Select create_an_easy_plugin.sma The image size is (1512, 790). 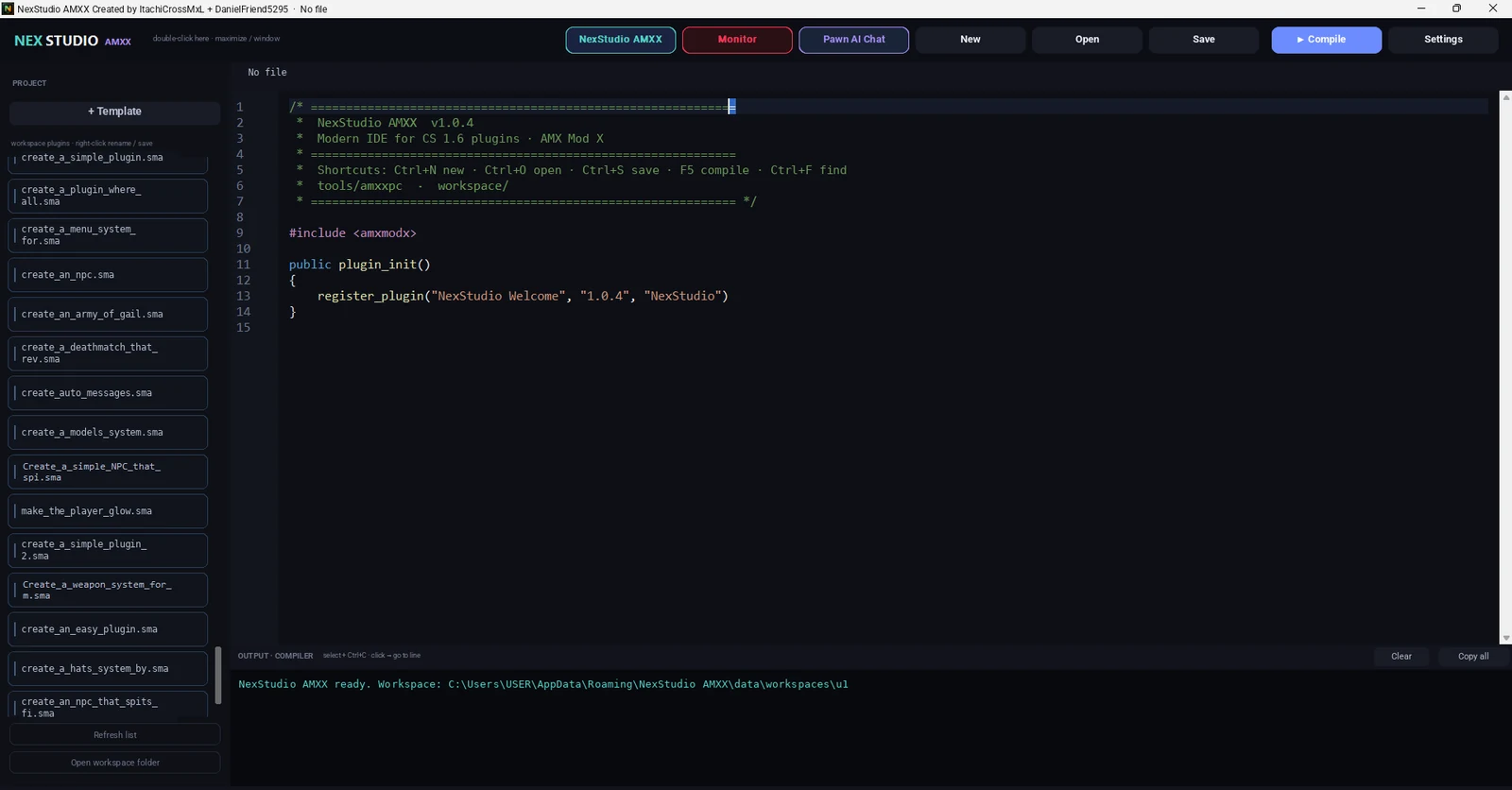[x=108, y=629]
